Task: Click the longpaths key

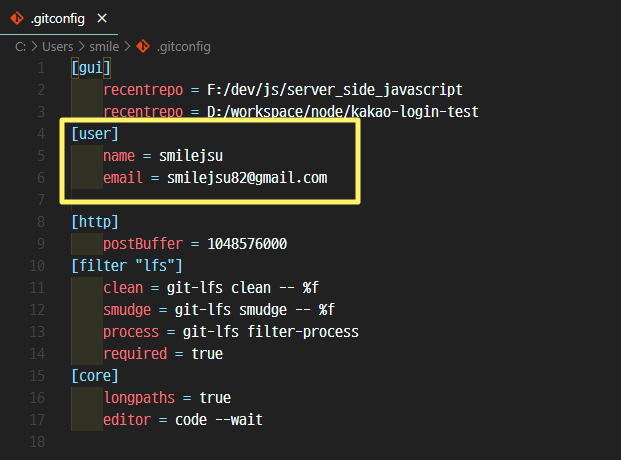Action: pos(139,398)
